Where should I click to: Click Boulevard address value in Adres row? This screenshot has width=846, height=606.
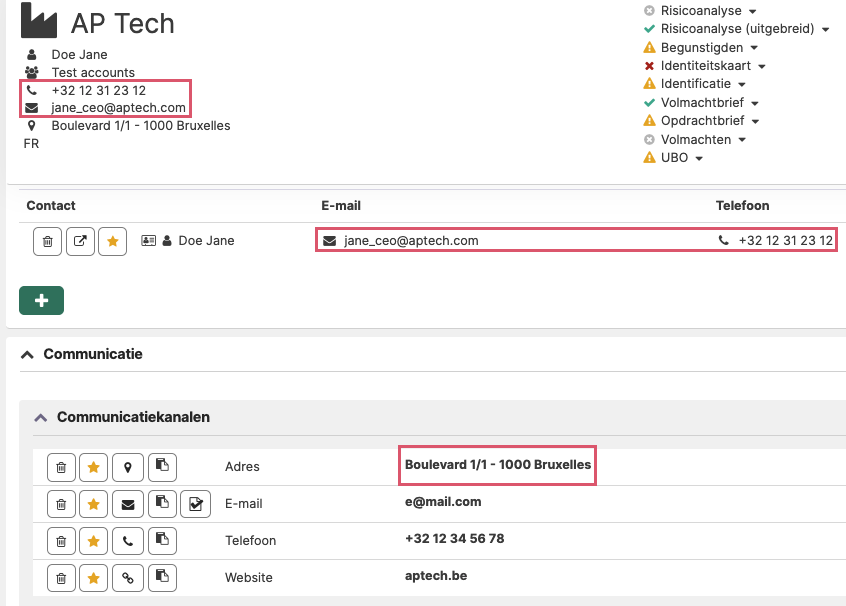point(498,465)
